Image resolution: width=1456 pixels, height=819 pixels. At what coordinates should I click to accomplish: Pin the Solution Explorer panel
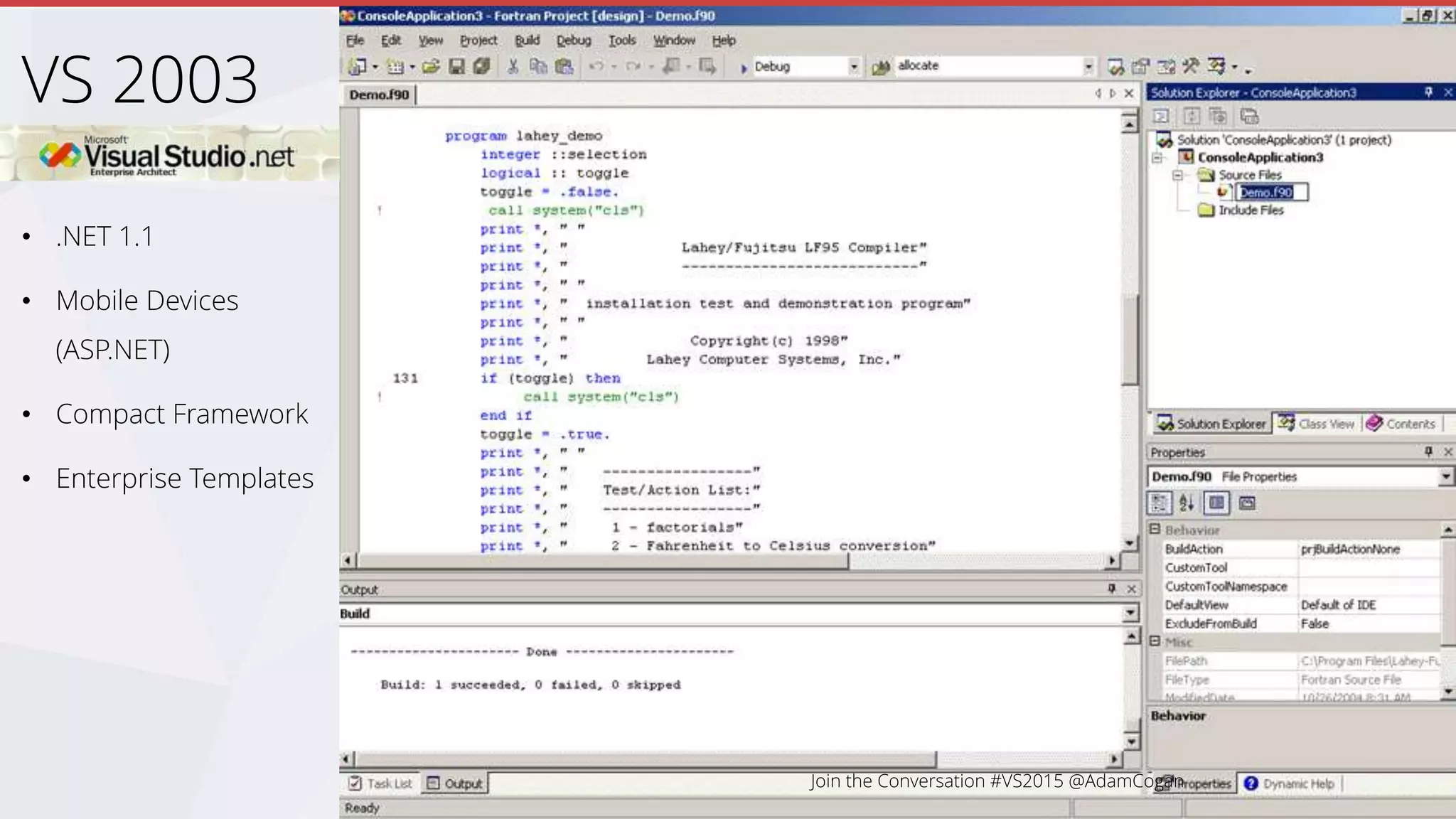coord(1428,92)
